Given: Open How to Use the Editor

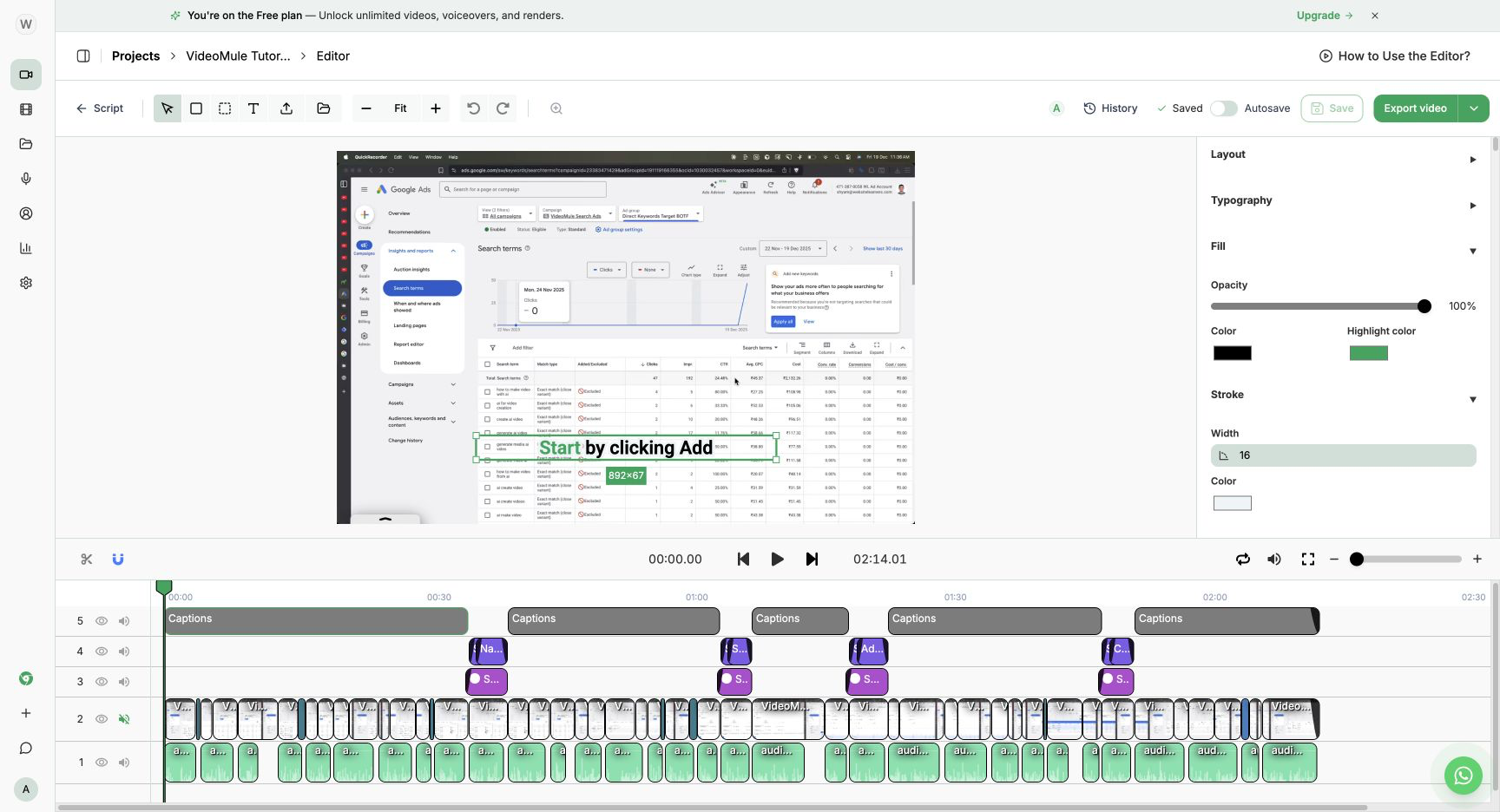Looking at the screenshot, I should click(1395, 56).
